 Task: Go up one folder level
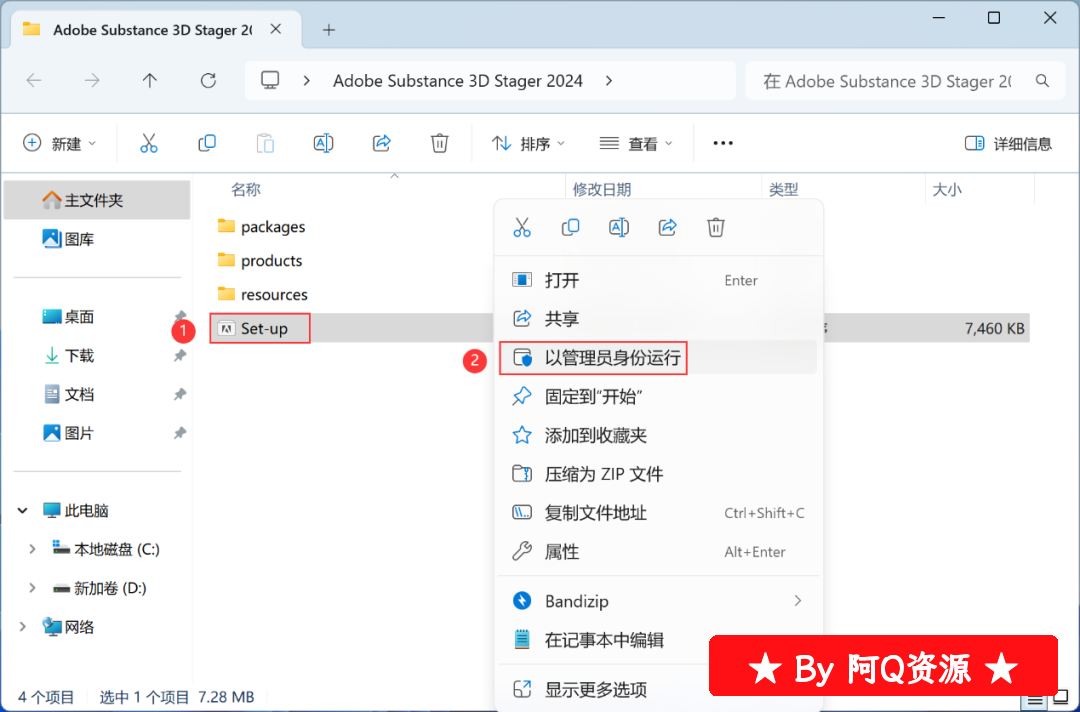tap(149, 81)
